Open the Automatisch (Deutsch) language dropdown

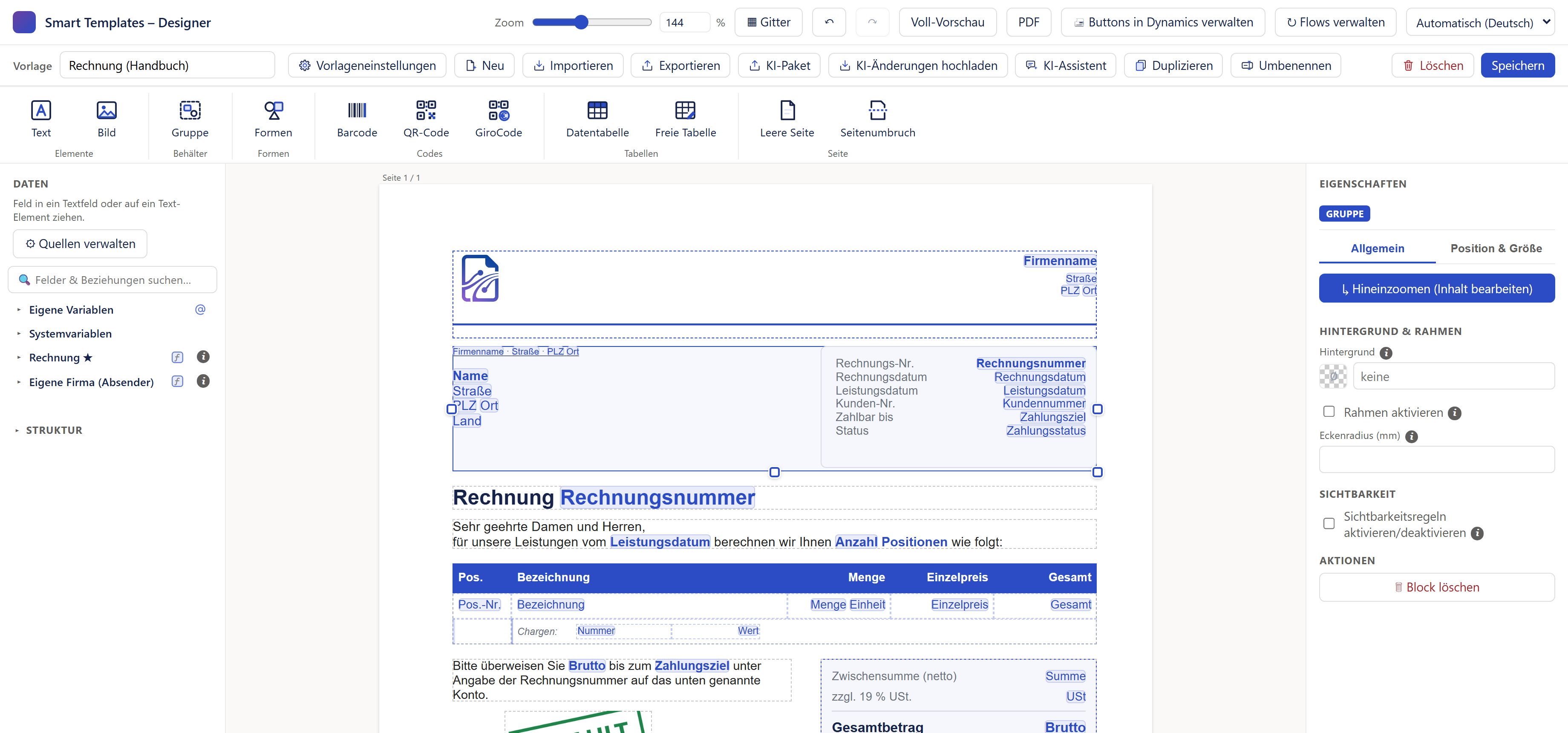pyautogui.click(x=1480, y=23)
